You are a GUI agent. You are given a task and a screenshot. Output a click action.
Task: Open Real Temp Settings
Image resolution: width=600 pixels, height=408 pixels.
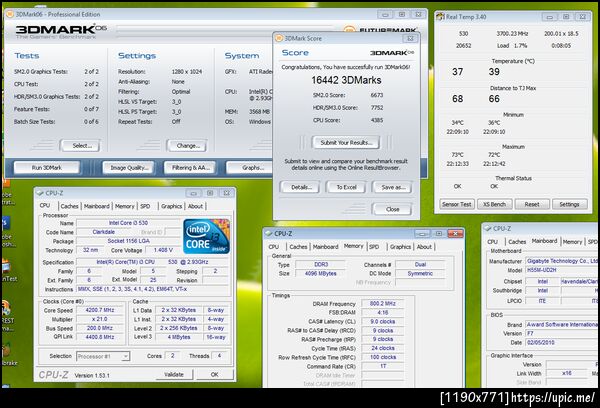[x=569, y=204]
